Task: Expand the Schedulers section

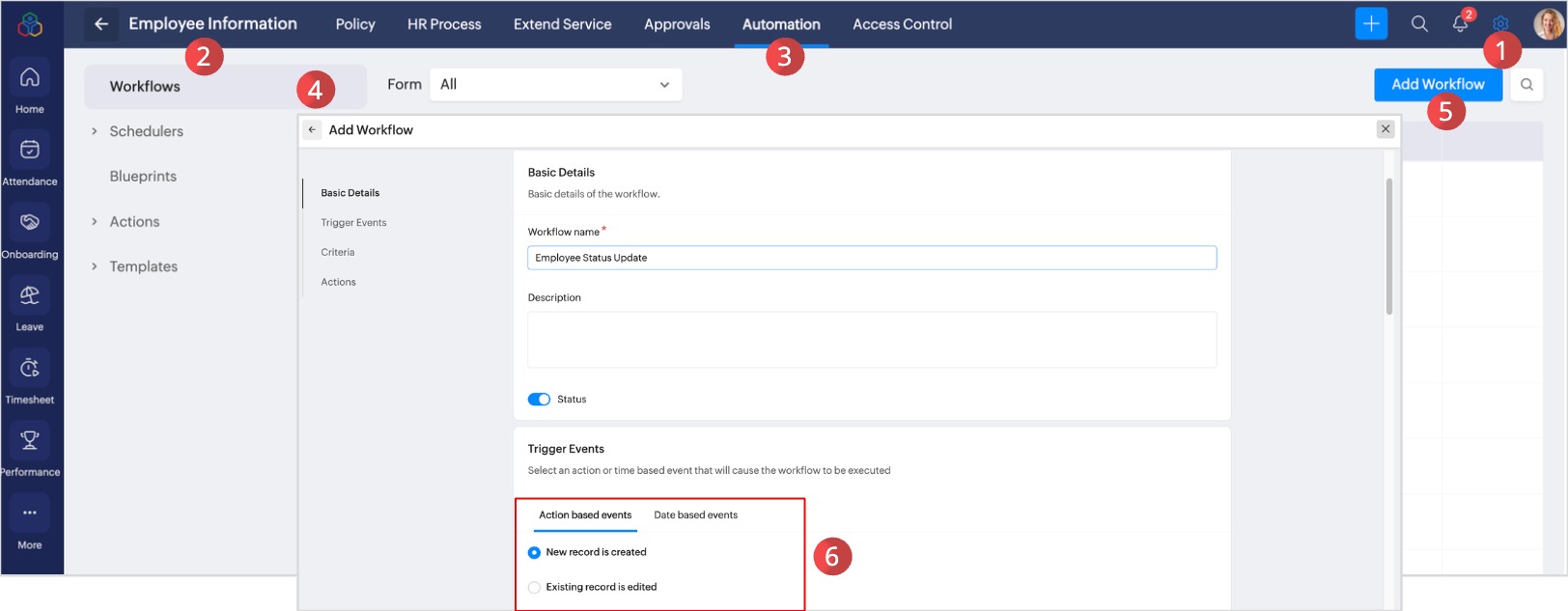Action: (x=94, y=131)
